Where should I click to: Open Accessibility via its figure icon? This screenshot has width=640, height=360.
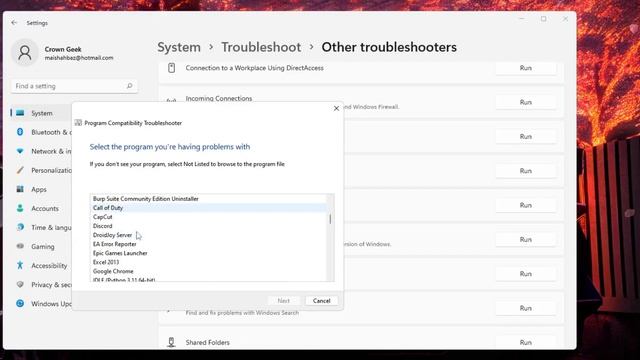pyautogui.click(x=20, y=265)
